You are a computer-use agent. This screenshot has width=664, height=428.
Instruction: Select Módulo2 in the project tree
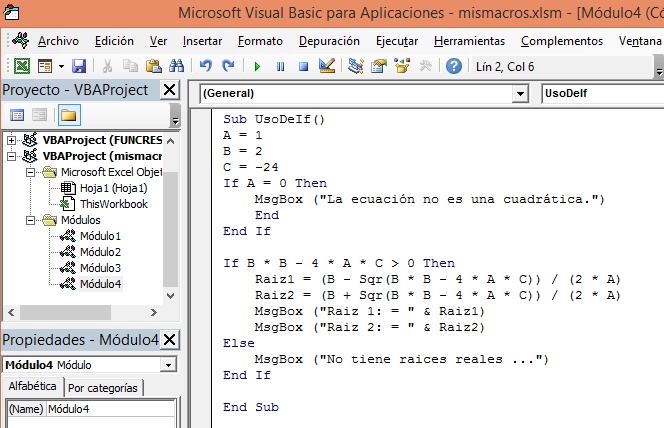(100, 252)
